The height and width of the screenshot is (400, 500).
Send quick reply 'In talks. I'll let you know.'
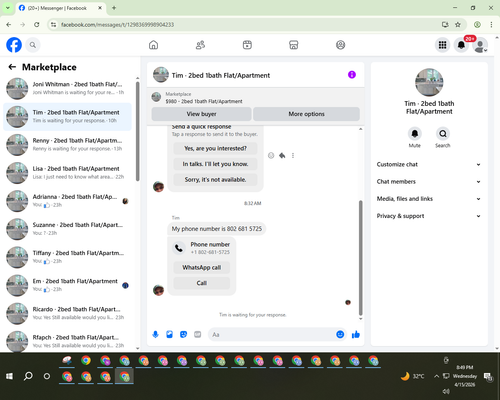(x=215, y=164)
